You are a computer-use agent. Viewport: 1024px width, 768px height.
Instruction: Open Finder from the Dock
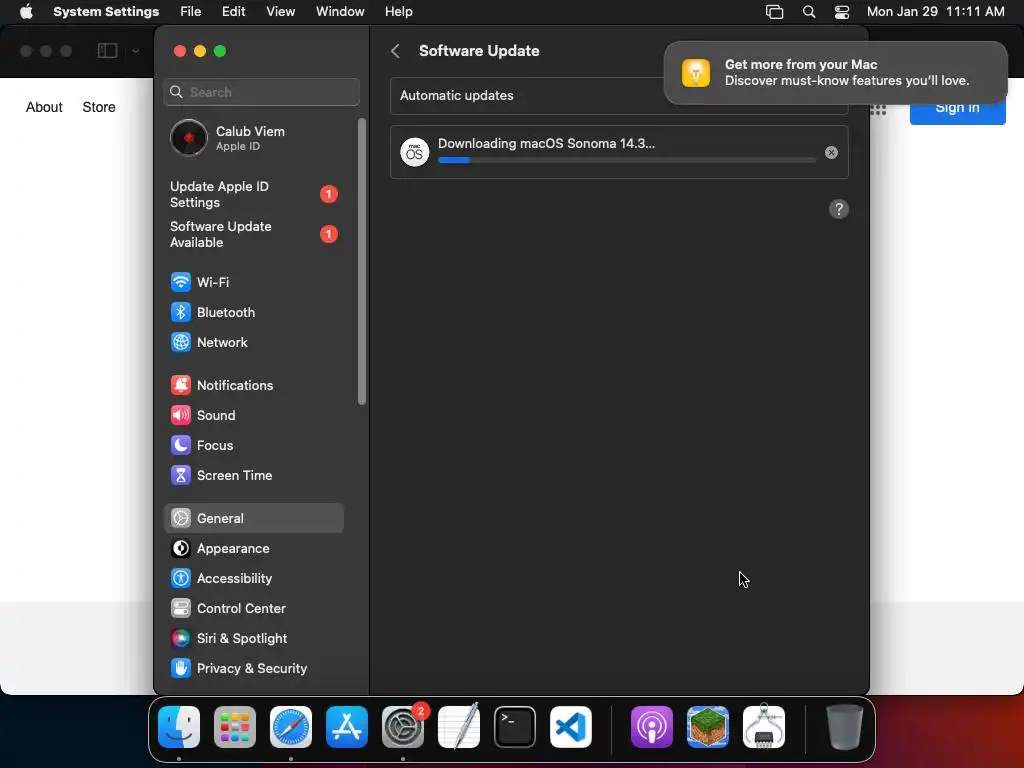[179, 727]
